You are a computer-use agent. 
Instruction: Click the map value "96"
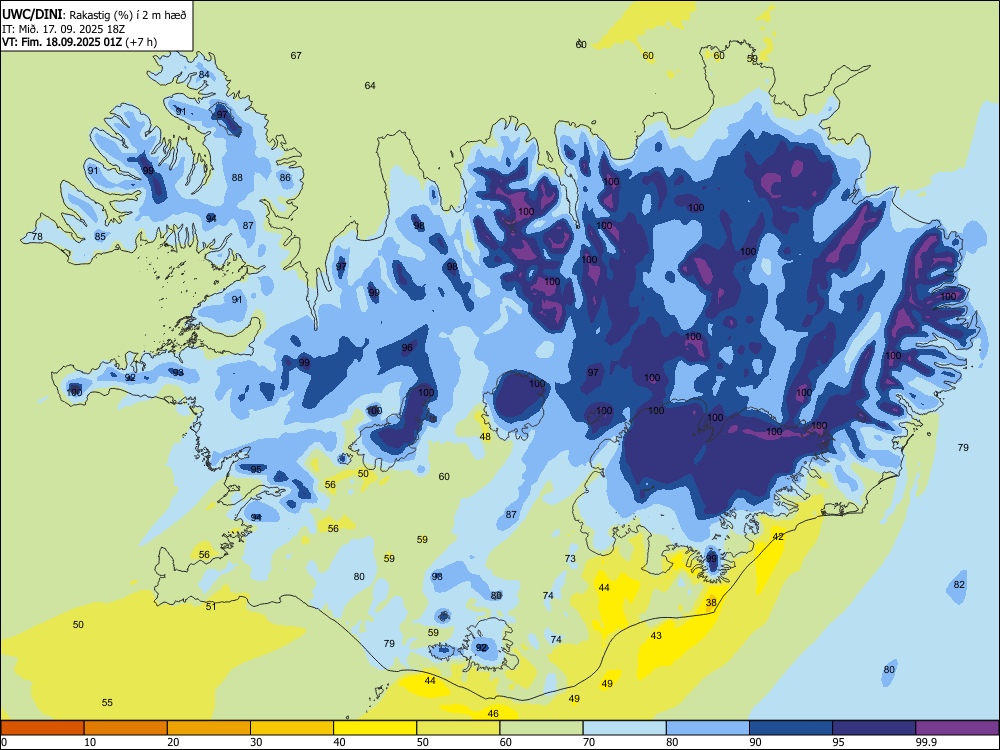407,348
